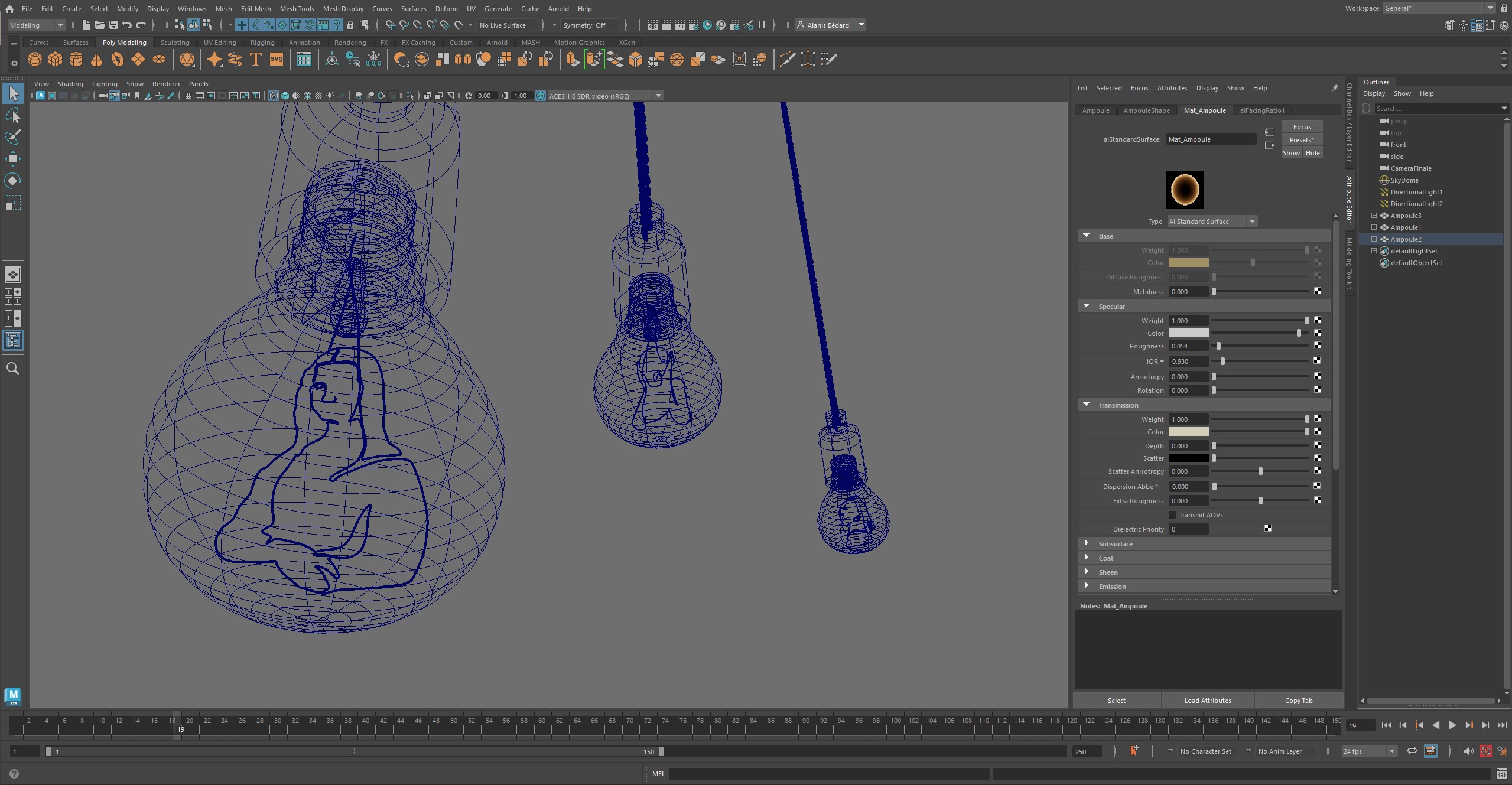Switch to the aiFacingRatio1 tab

(x=1262, y=110)
